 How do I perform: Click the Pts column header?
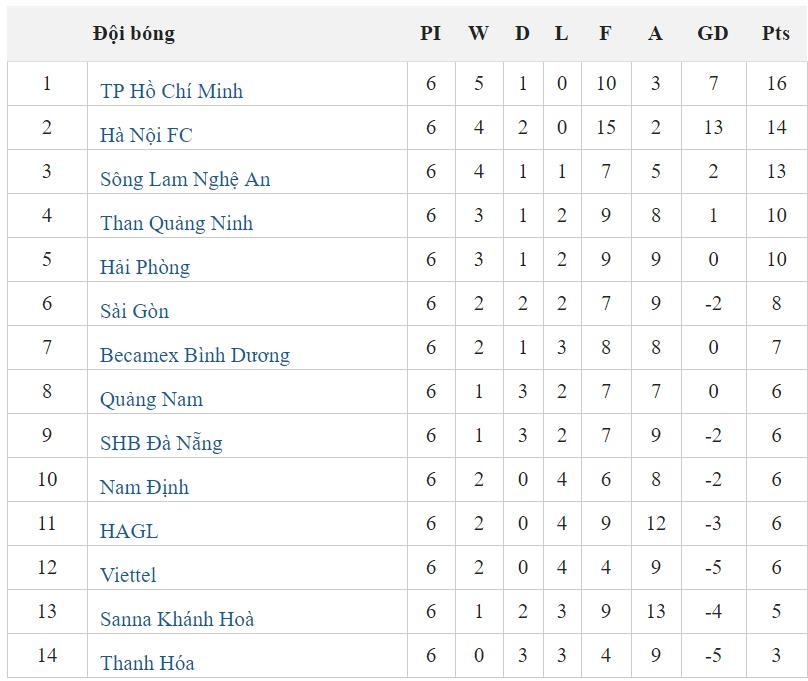776,33
